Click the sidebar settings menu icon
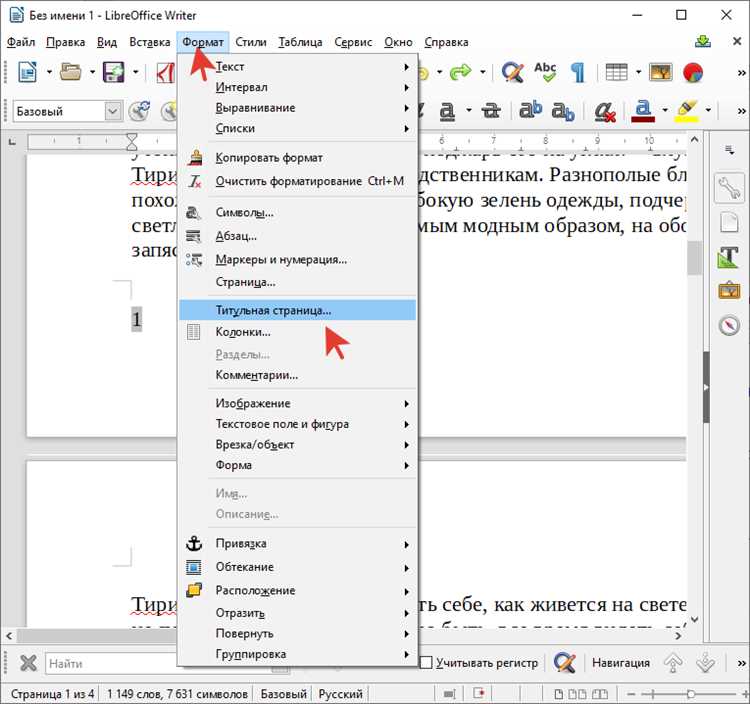The image size is (750, 704). click(729, 151)
